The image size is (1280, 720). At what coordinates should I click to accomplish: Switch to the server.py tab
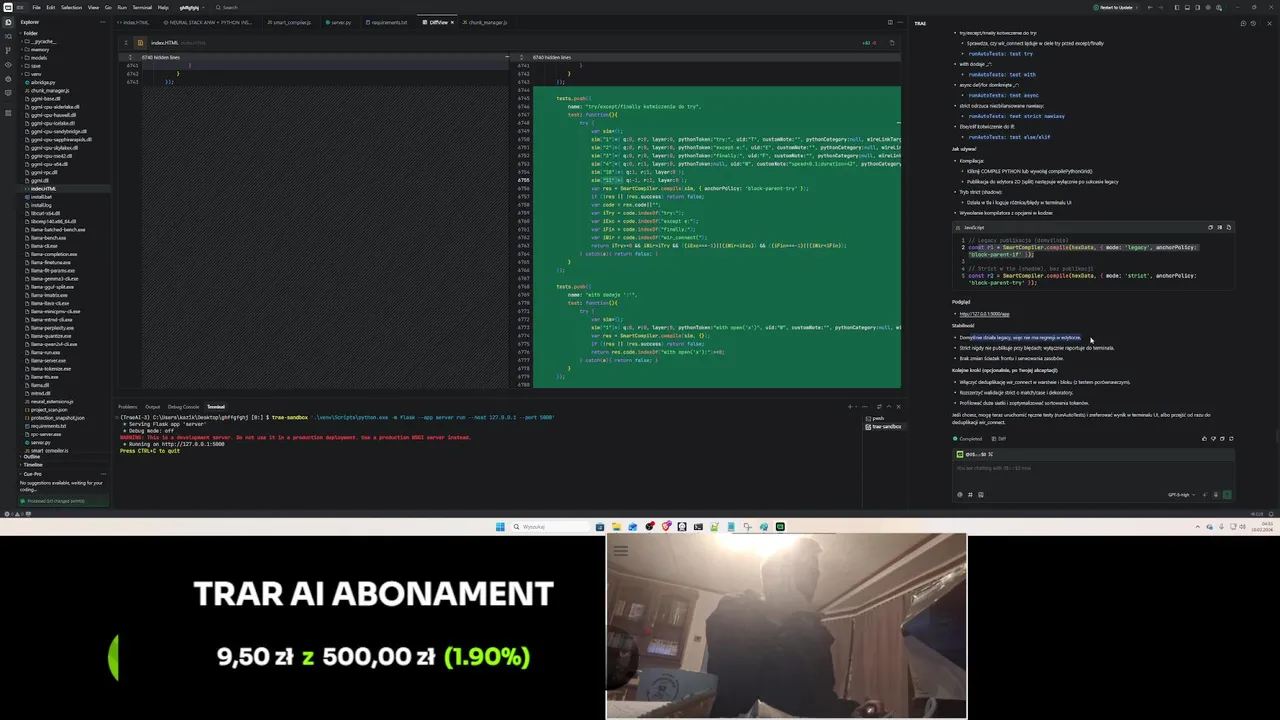coord(338,22)
